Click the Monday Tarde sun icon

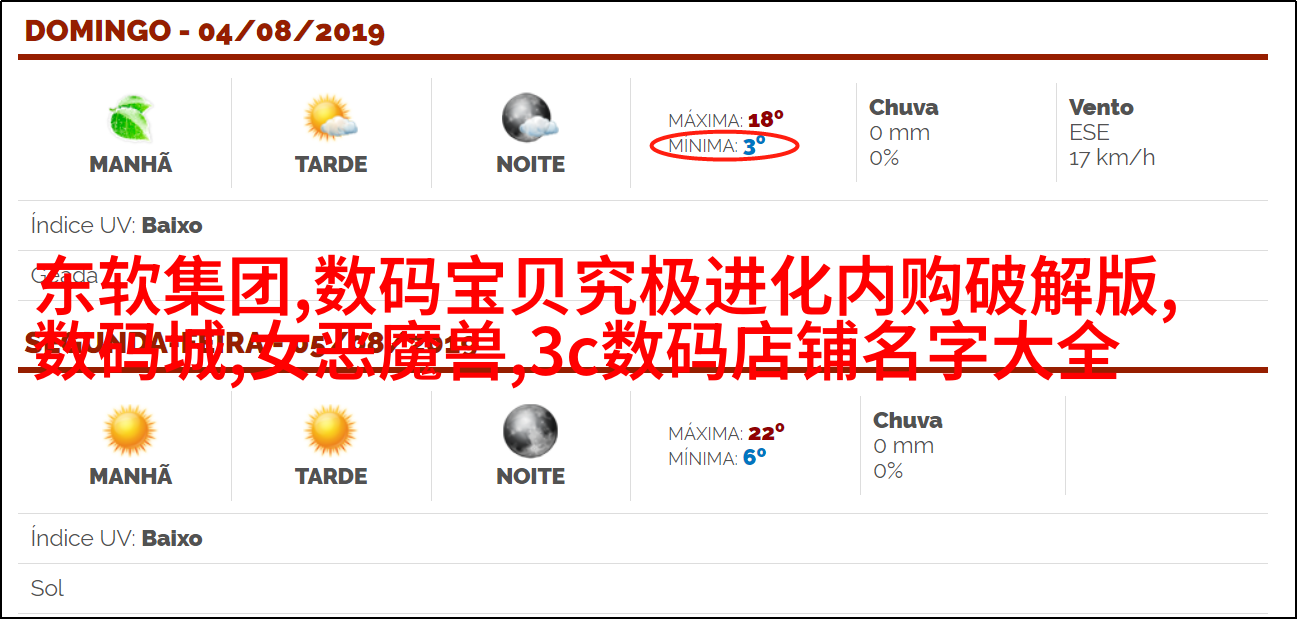331,431
